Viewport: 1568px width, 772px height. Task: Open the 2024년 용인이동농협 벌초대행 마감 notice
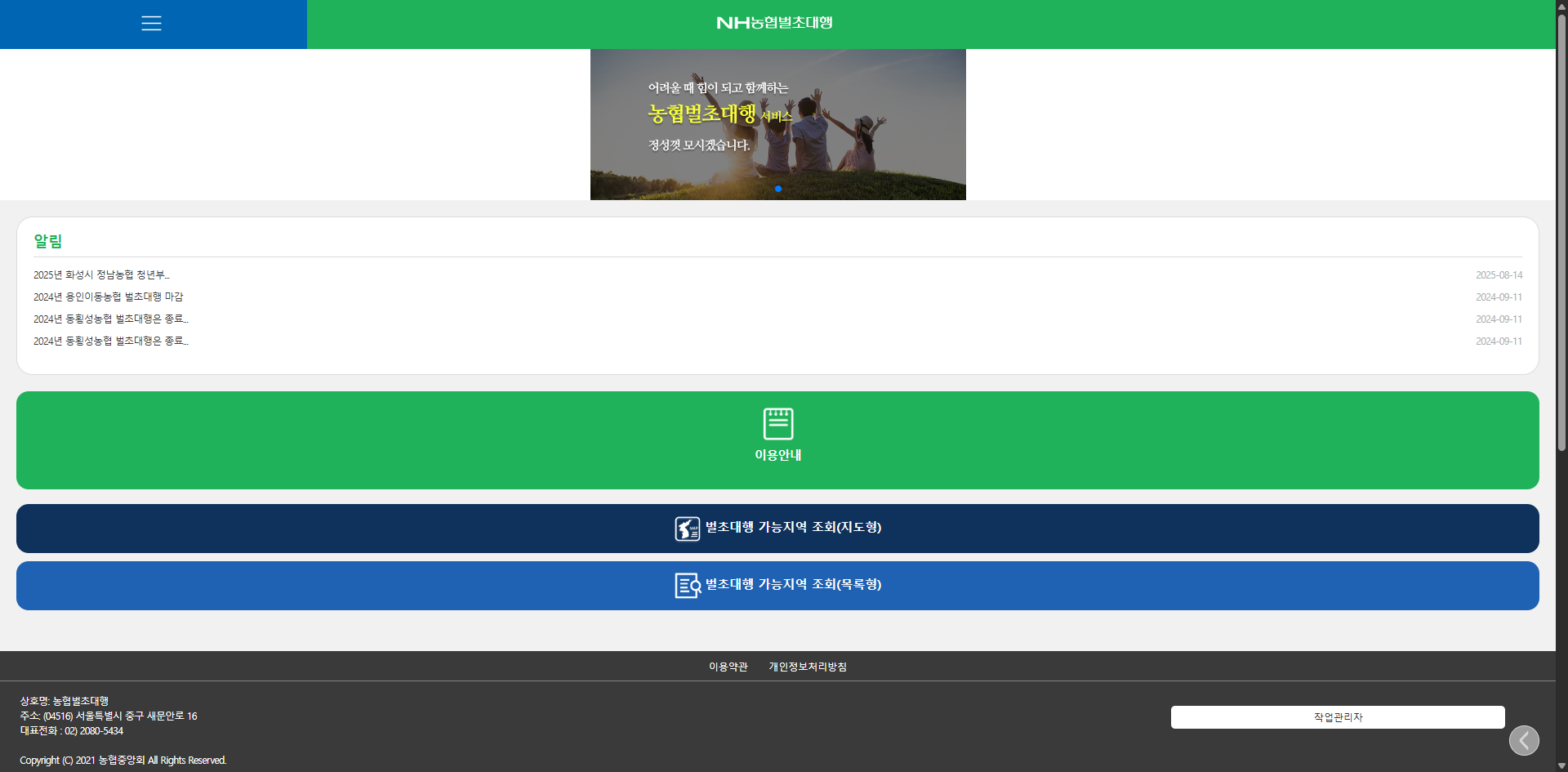[x=108, y=297]
